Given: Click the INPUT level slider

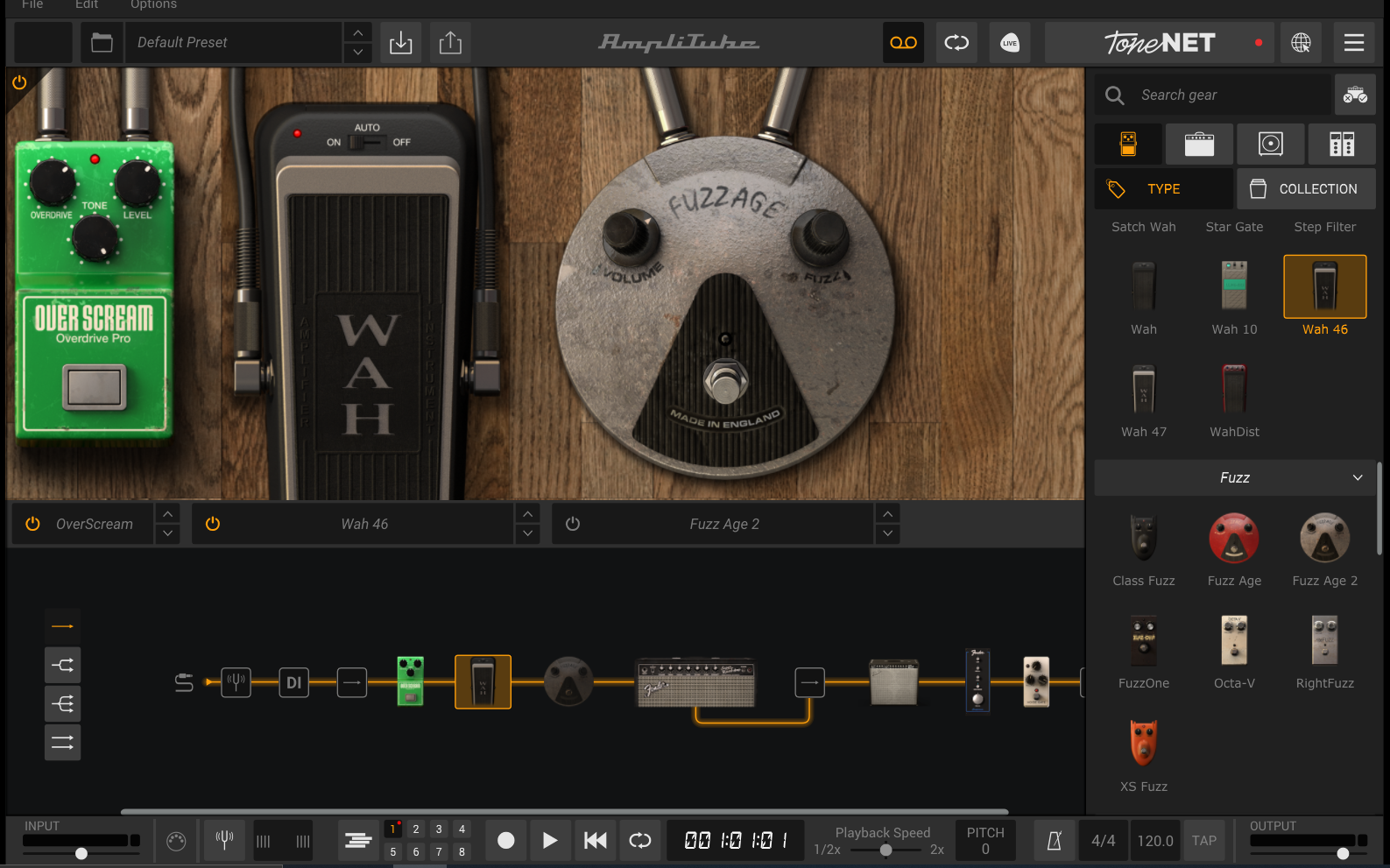Looking at the screenshot, I should click(81, 853).
